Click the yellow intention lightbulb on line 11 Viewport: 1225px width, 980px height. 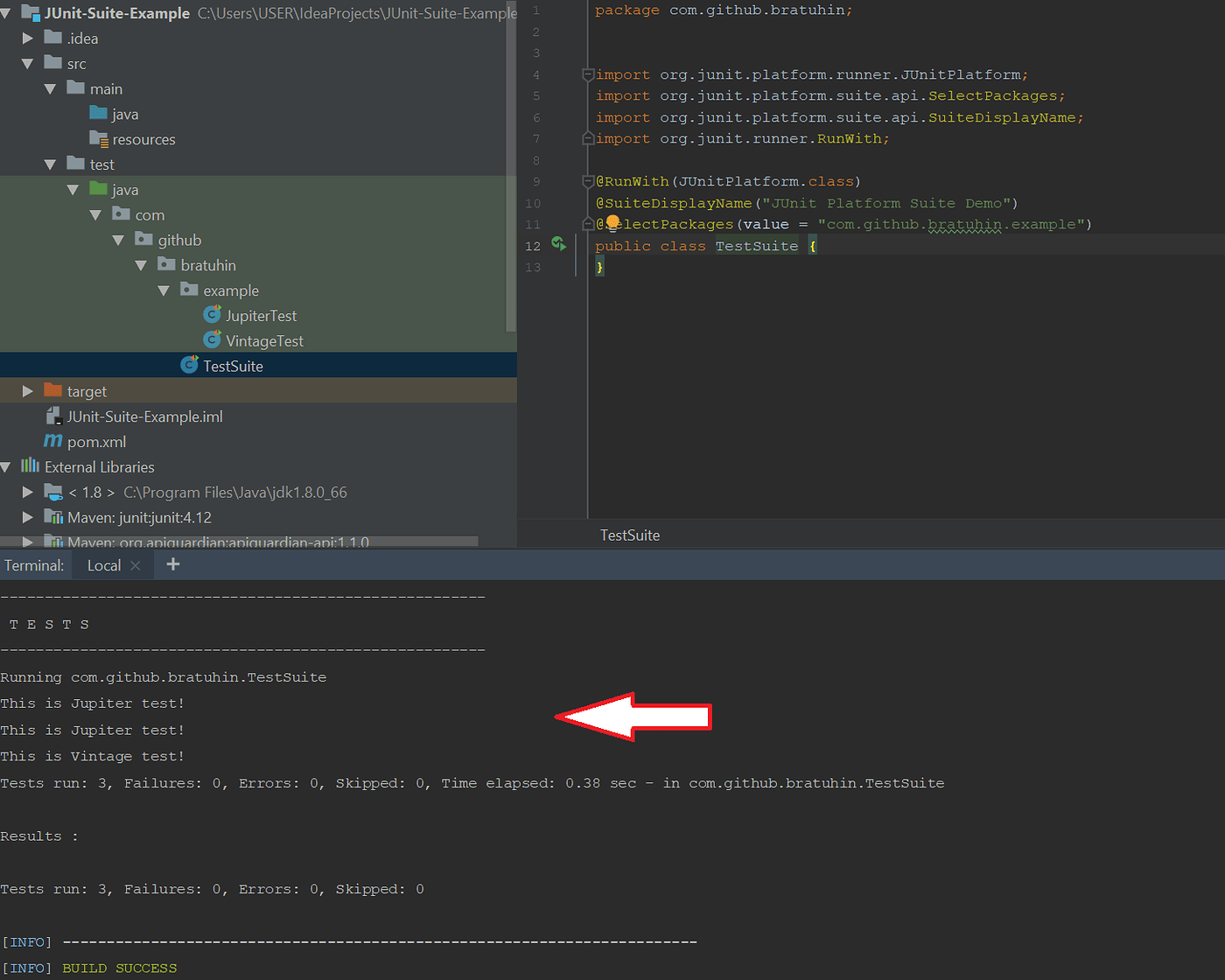click(x=612, y=222)
